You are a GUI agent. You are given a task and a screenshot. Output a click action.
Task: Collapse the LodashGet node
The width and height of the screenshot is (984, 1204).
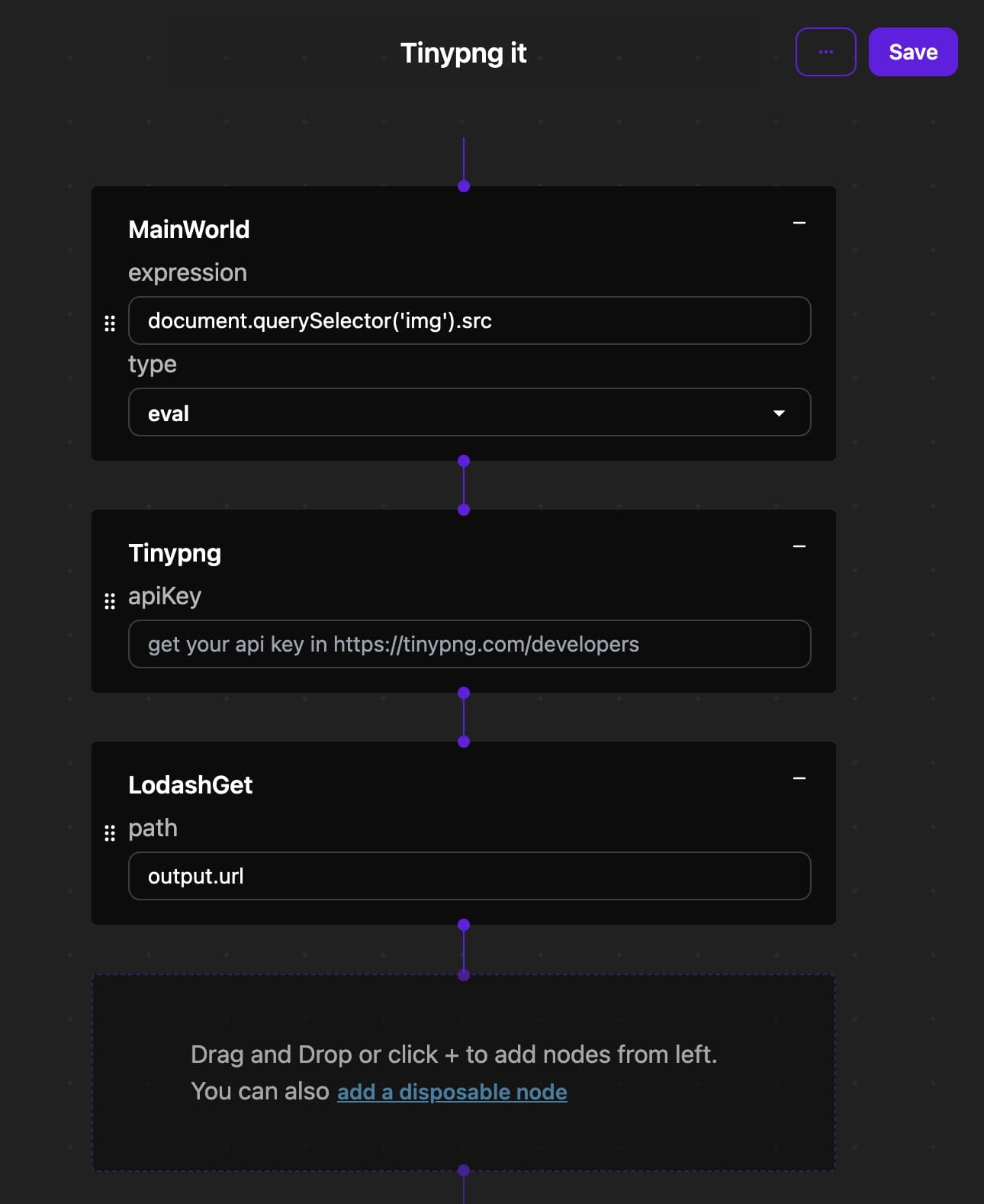pyautogui.click(x=799, y=778)
